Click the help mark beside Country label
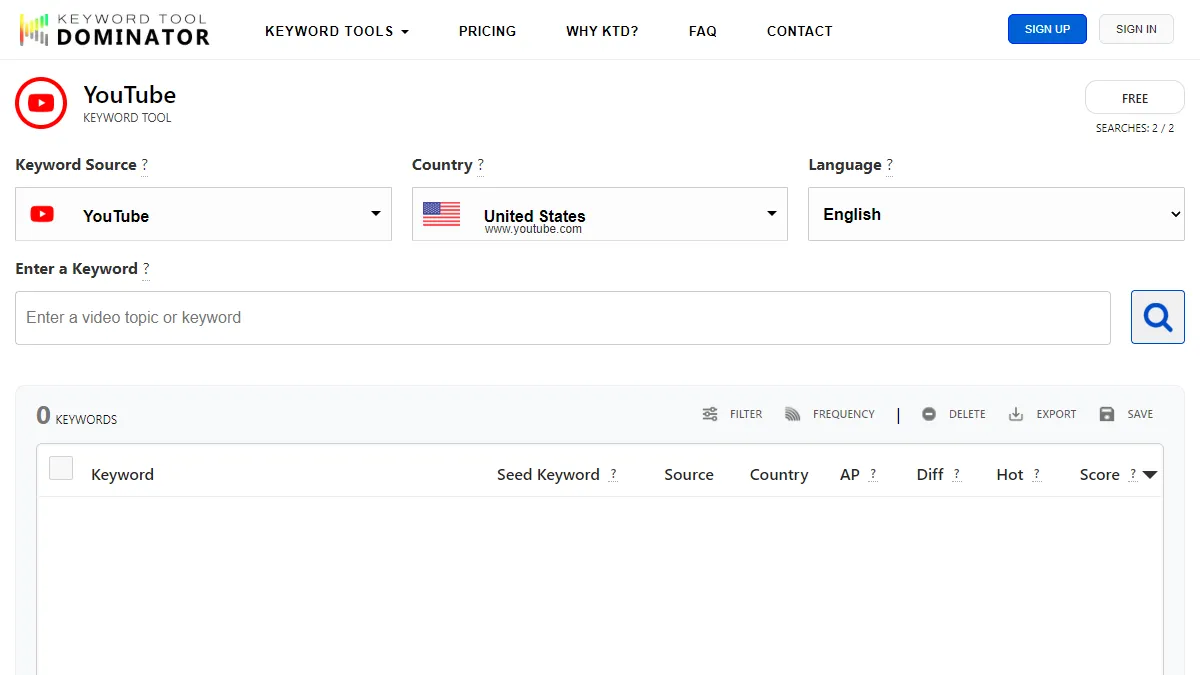The height and width of the screenshot is (675, 1200). coord(480,165)
